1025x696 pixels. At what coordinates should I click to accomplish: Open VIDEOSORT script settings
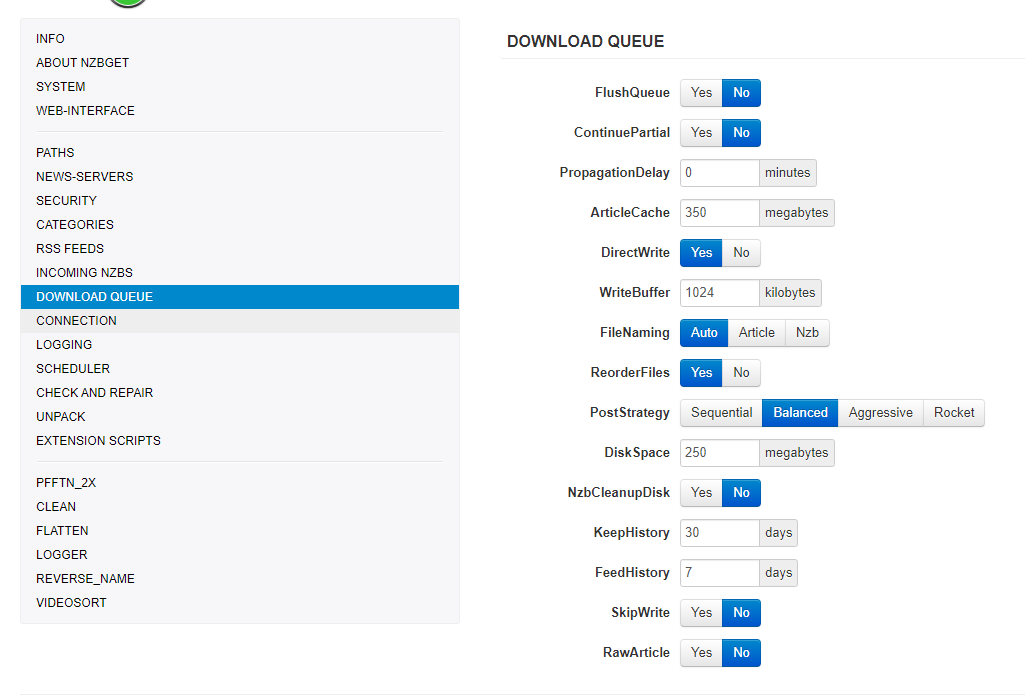71,603
